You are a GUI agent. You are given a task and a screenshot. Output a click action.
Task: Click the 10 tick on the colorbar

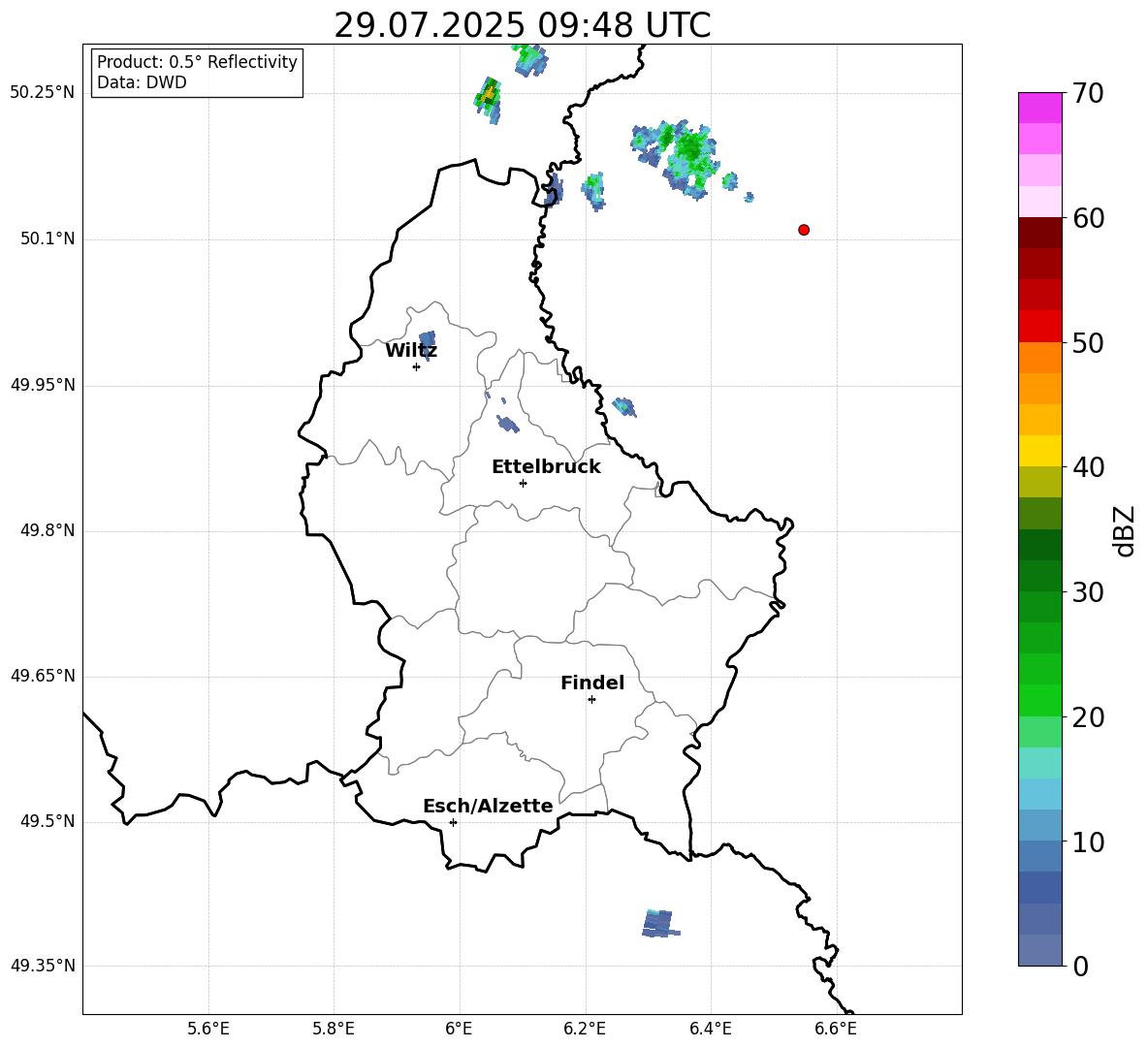(x=1089, y=842)
